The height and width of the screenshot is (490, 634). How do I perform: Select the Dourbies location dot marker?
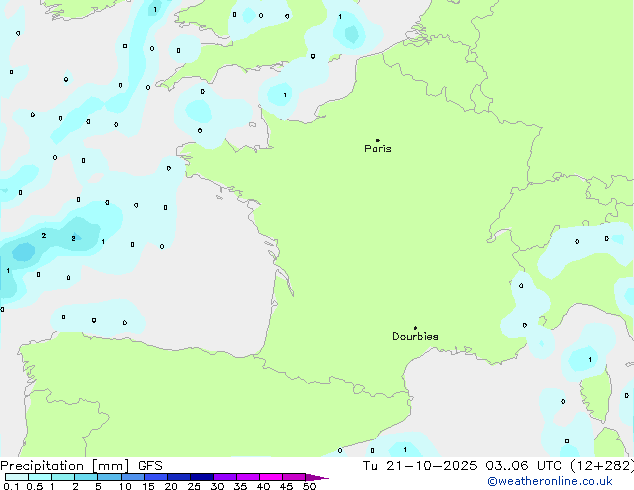[415, 328]
